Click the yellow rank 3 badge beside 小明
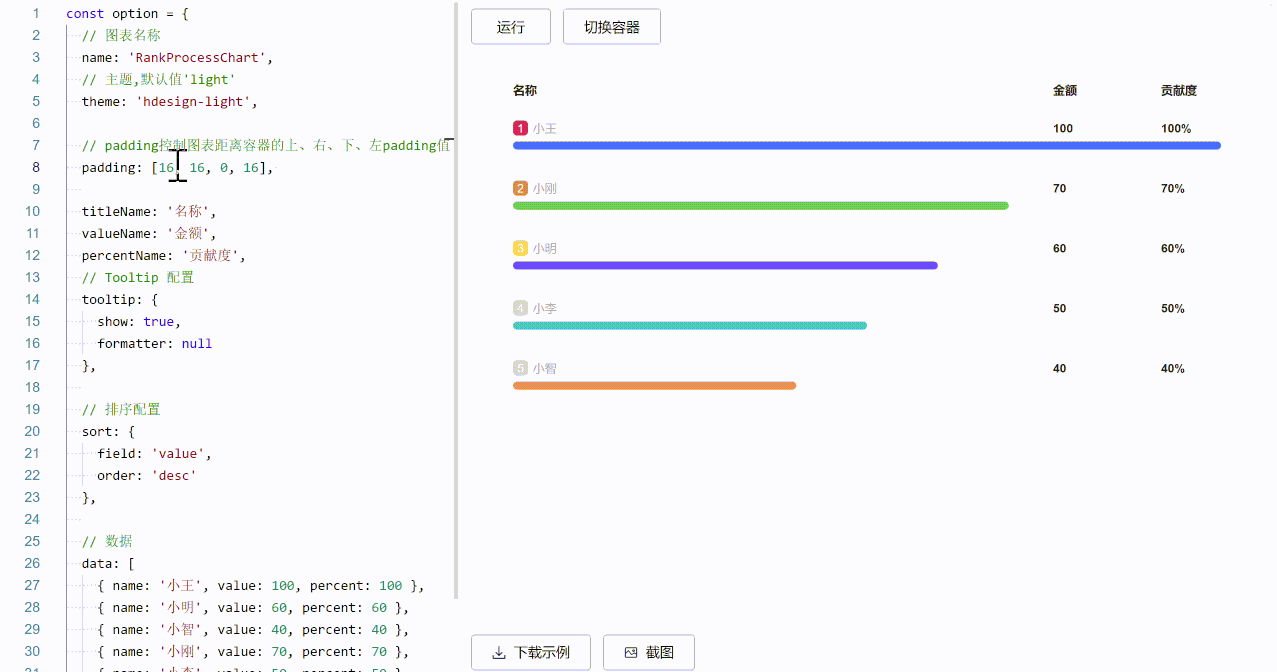 (x=519, y=248)
